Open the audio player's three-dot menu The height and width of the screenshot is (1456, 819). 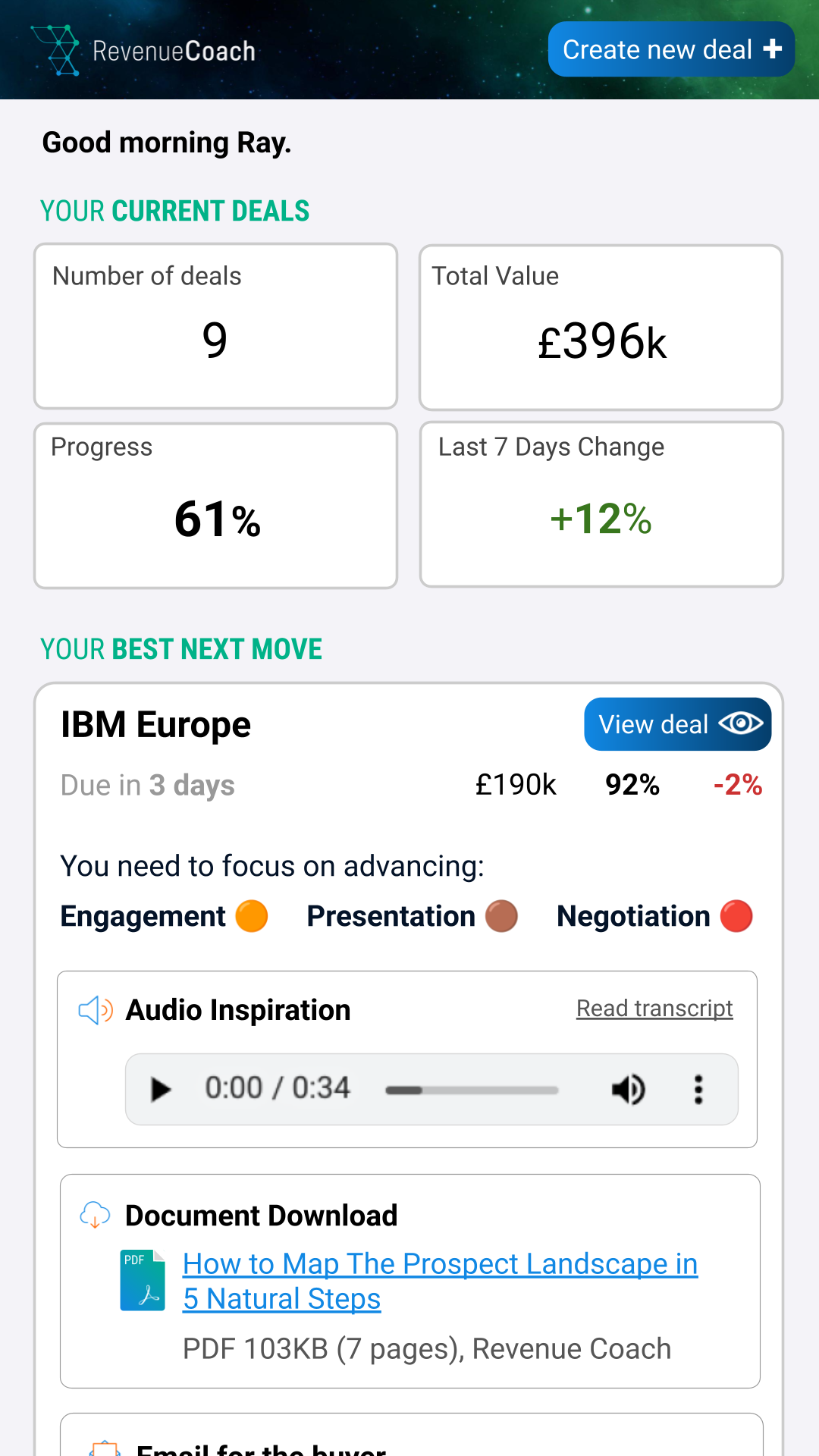coord(698,1090)
